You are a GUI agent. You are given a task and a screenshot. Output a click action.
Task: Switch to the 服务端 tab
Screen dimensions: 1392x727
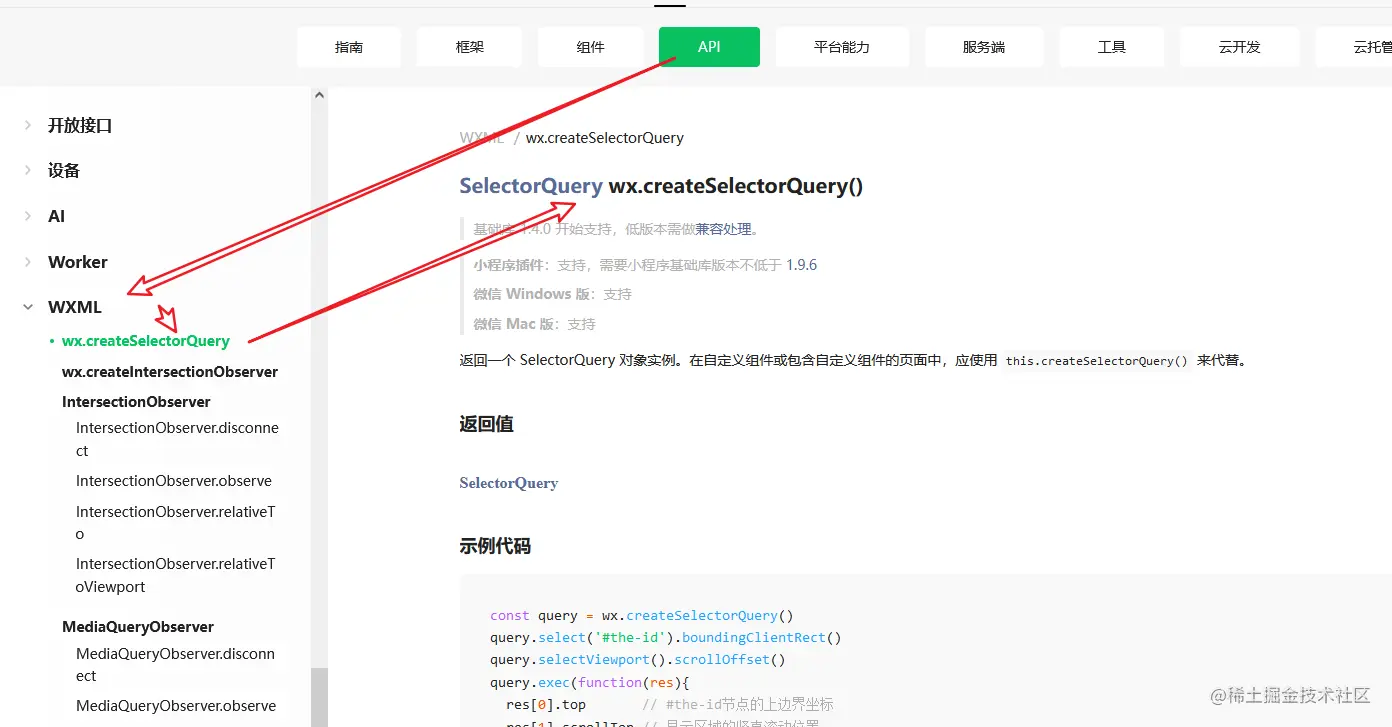[x=983, y=46]
